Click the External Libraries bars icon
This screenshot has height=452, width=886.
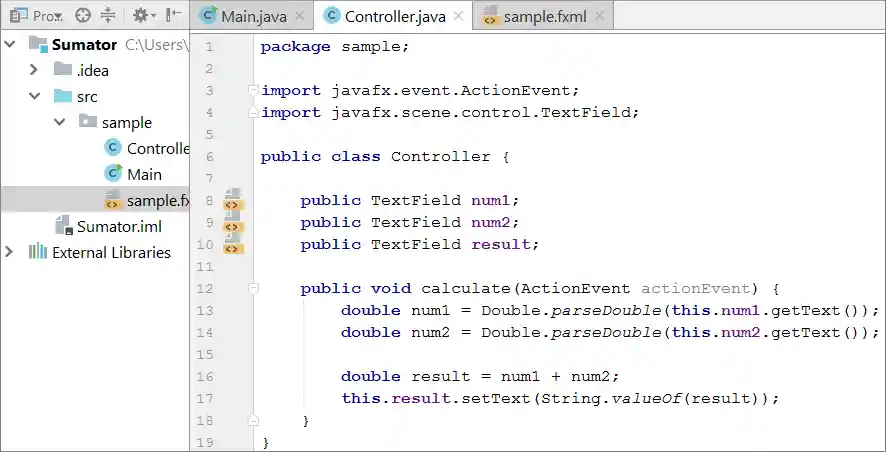point(38,251)
